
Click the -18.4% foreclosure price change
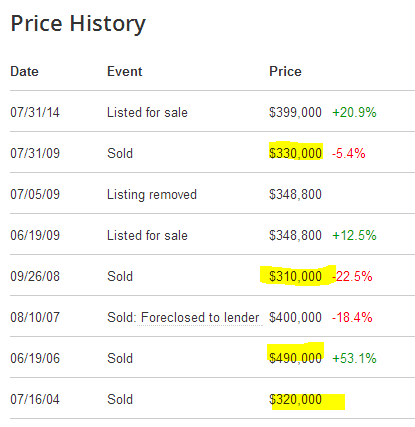click(352, 317)
